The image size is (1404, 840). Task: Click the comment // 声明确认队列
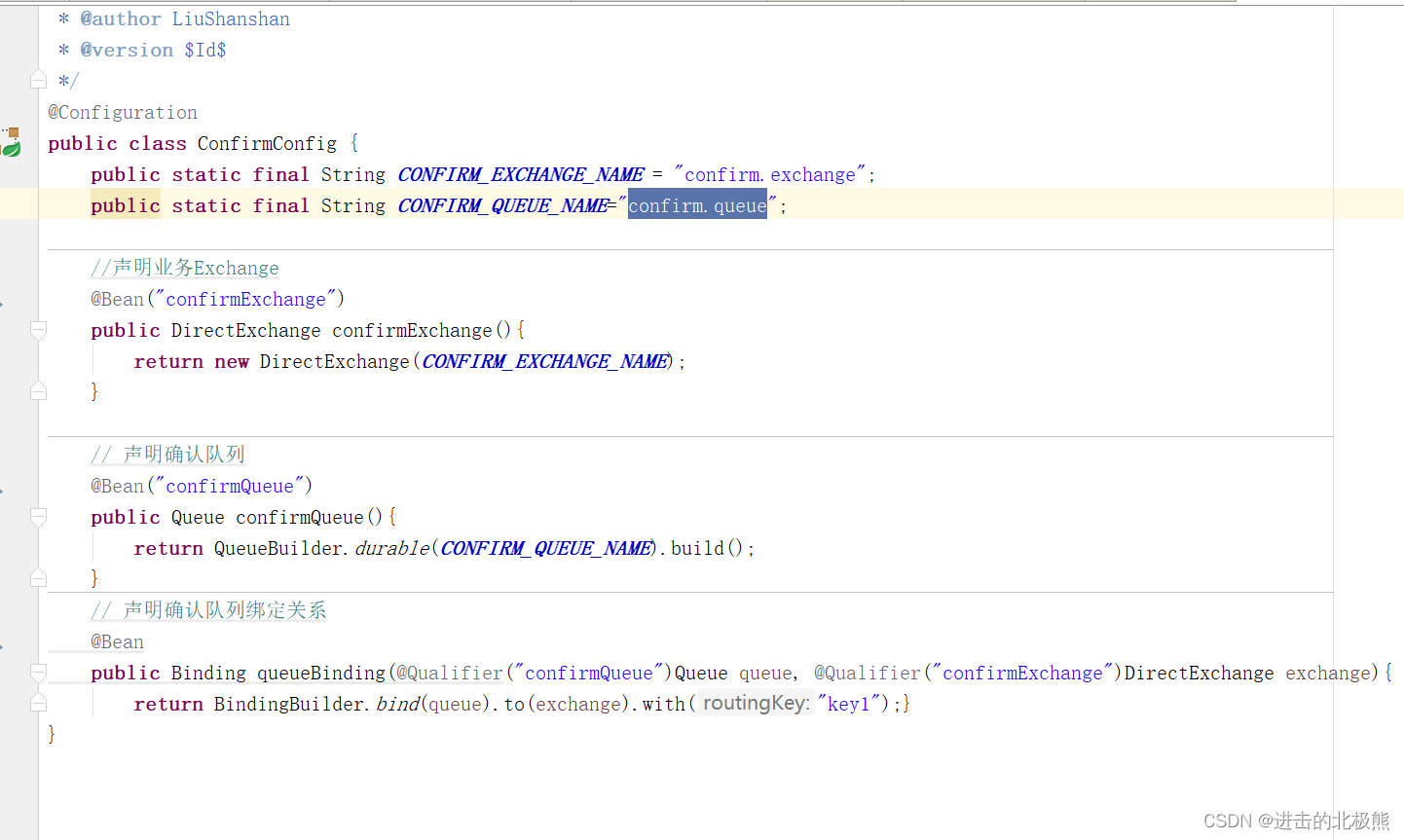(x=167, y=455)
